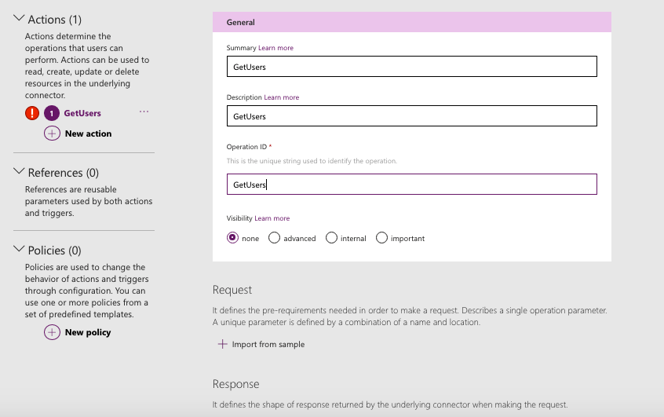Click the Description text field
The width and height of the screenshot is (664, 417).
[411, 116]
